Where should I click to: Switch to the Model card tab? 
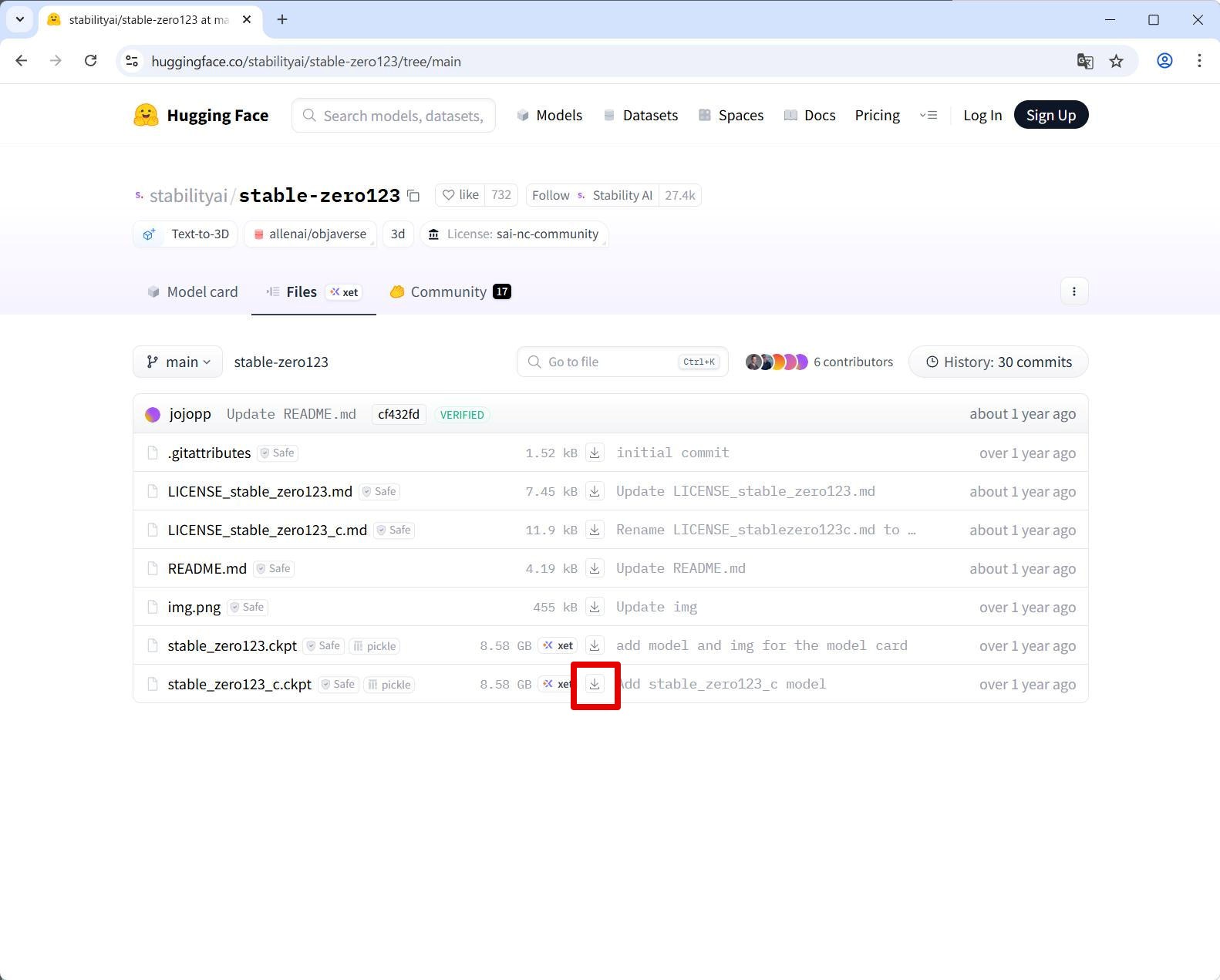193,291
